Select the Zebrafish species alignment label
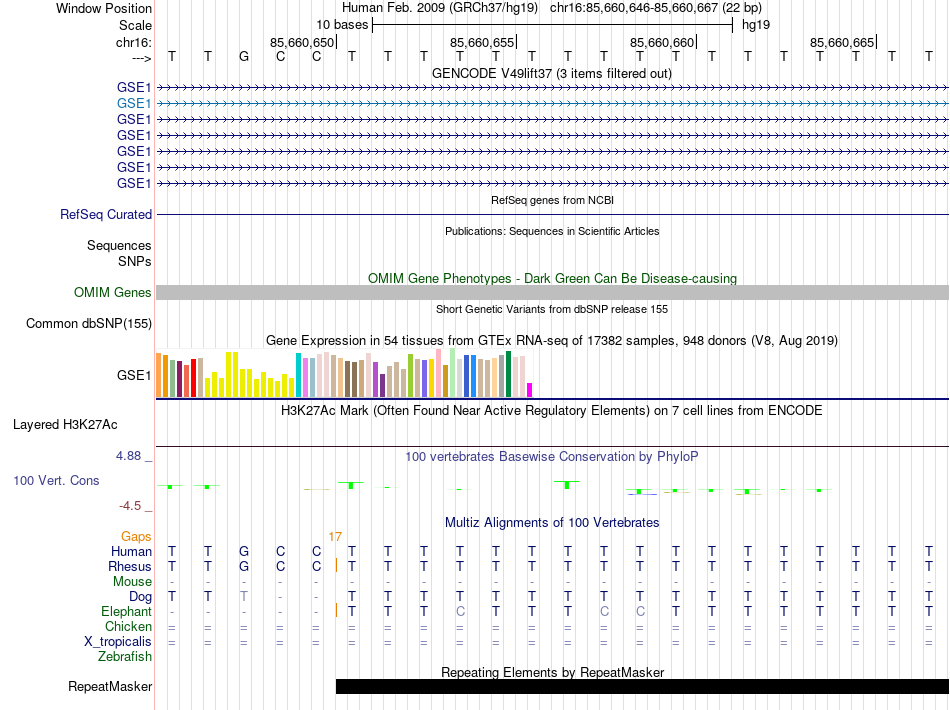Viewport: 950px width, 710px height. (125, 657)
